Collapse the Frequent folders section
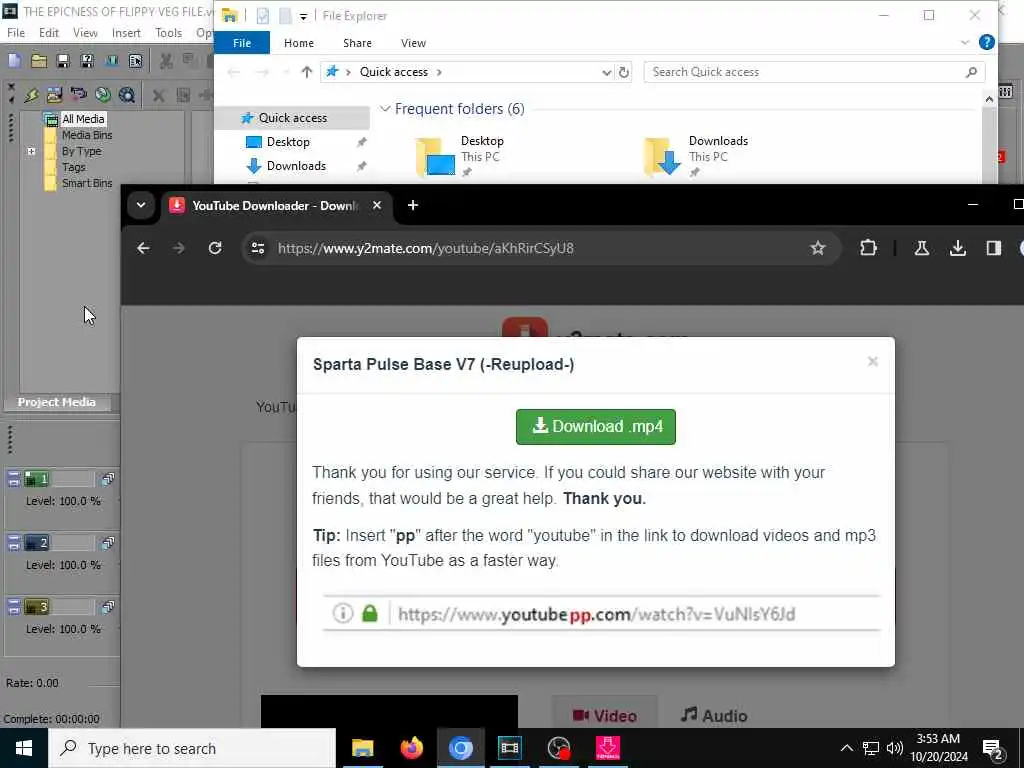The height and width of the screenshot is (768, 1024). (385, 109)
